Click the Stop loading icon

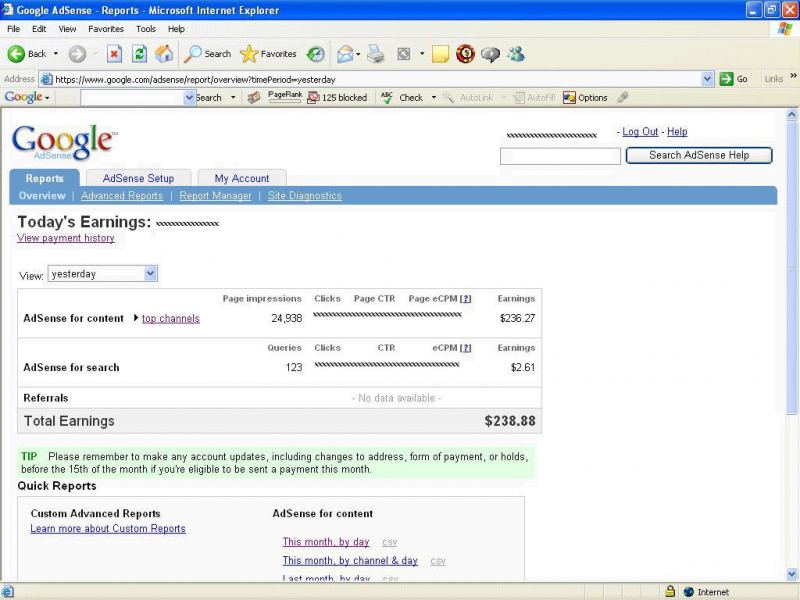tap(114, 54)
